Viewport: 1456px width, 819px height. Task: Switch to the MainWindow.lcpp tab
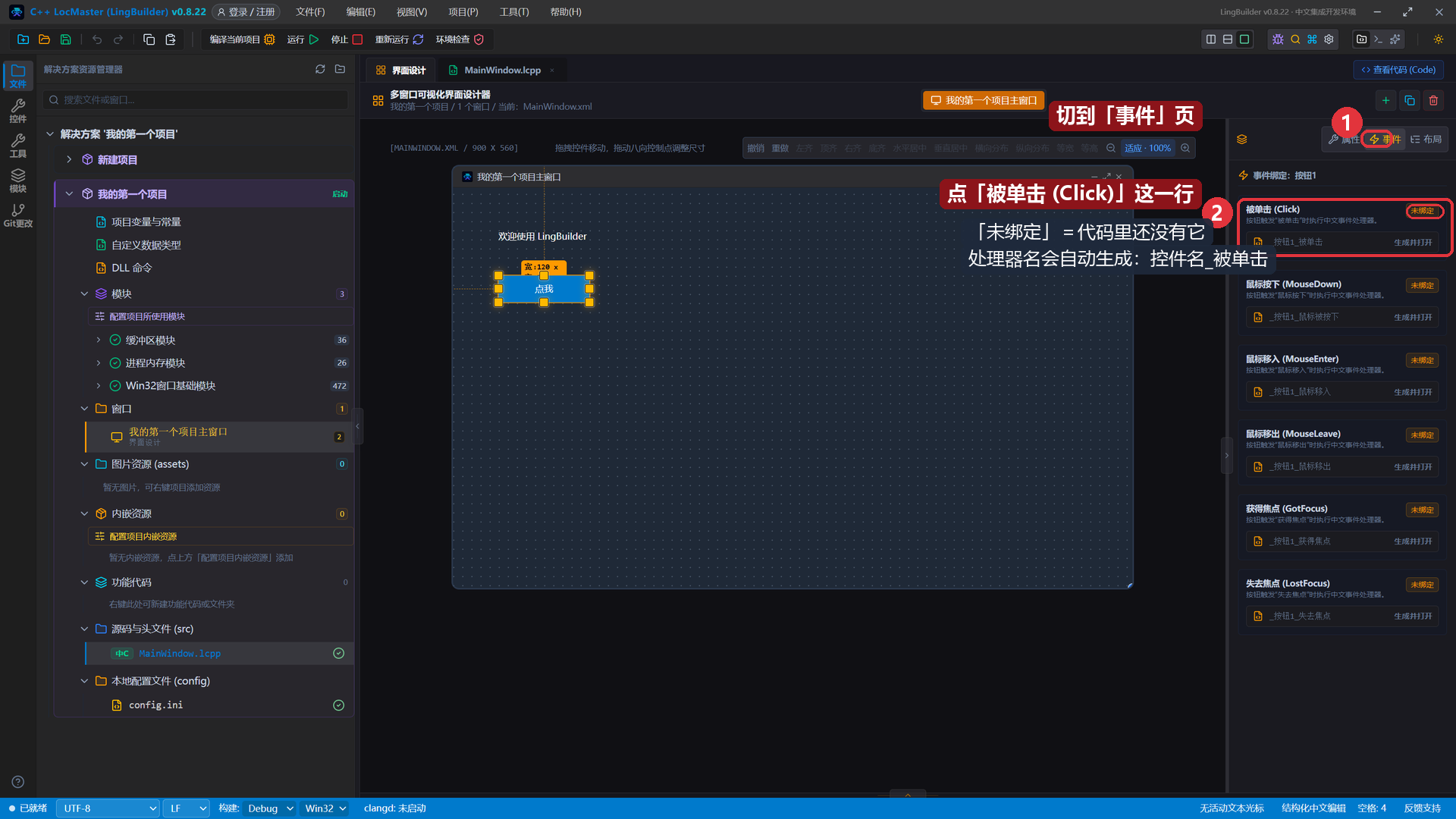[502, 70]
